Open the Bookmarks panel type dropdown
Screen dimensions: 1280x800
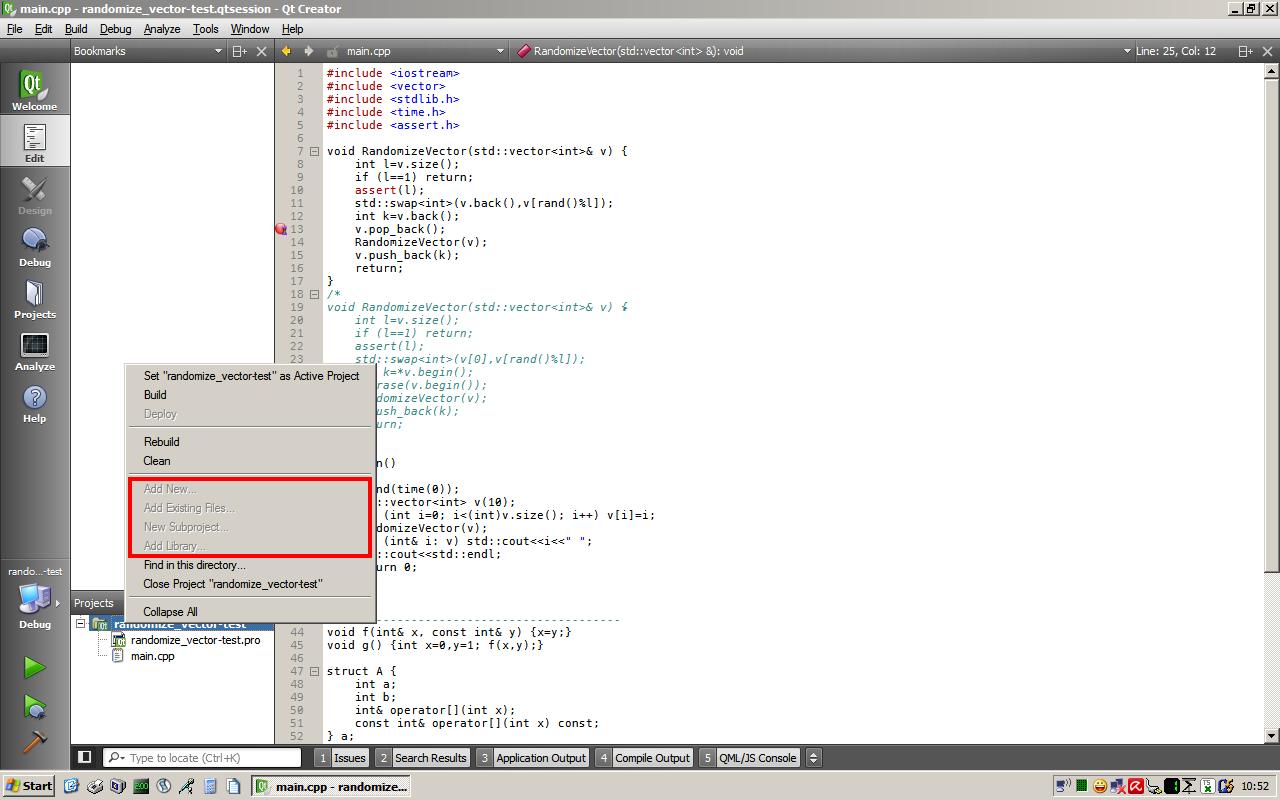click(147, 51)
